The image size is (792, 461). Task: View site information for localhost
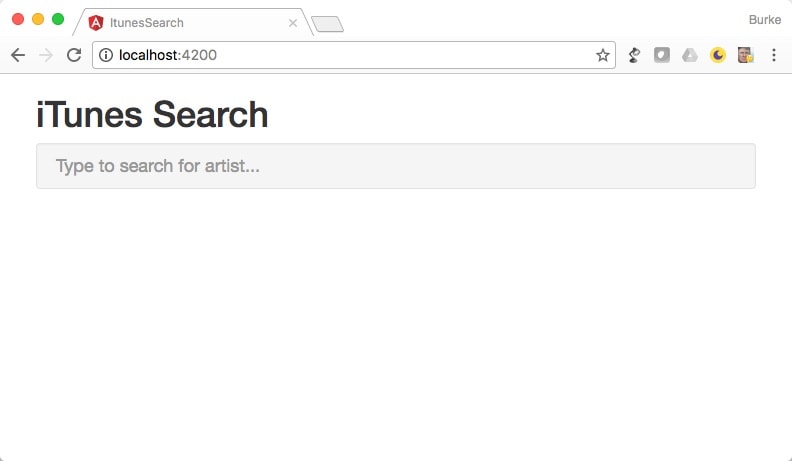tap(106, 55)
